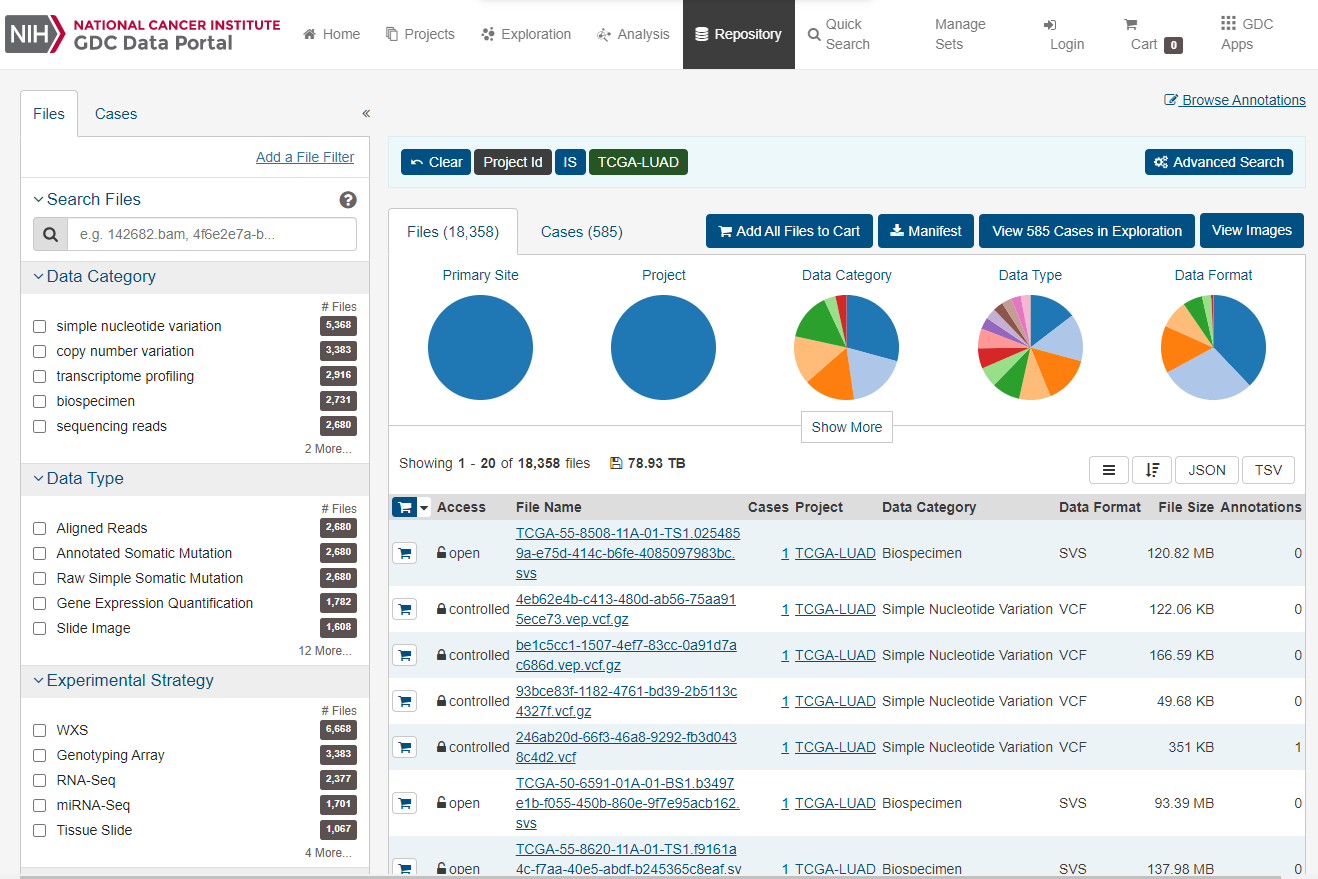The height and width of the screenshot is (879, 1318).
Task: Open the Analysis menu
Action: coord(633,34)
